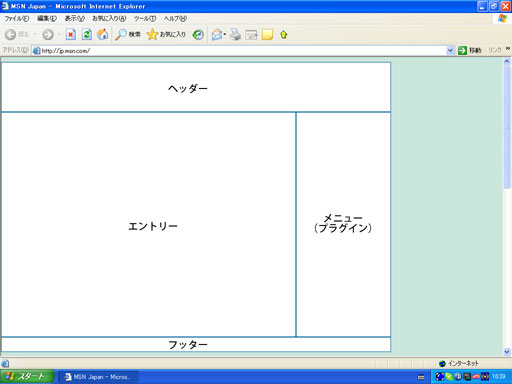The width and height of the screenshot is (512, 384).
Task: Click the エントリー entry area text
Action: (x=153, y=226)
